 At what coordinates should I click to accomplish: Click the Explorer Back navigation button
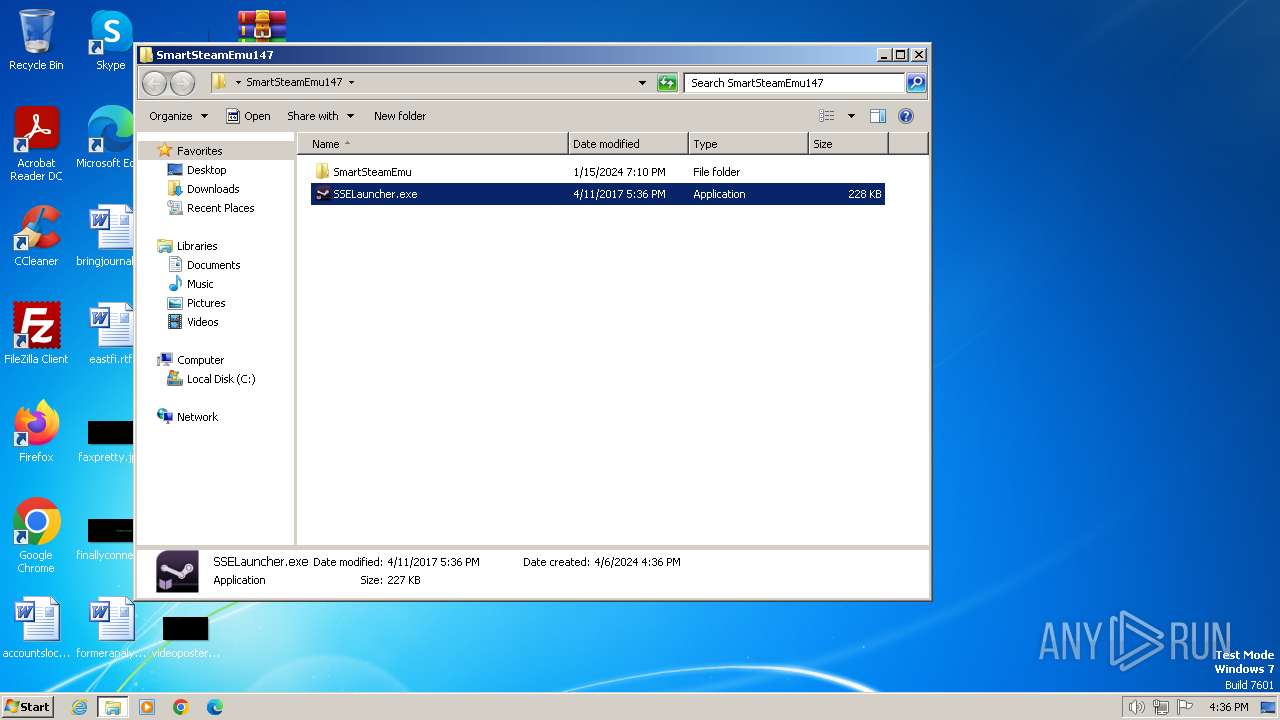(155, 83)
